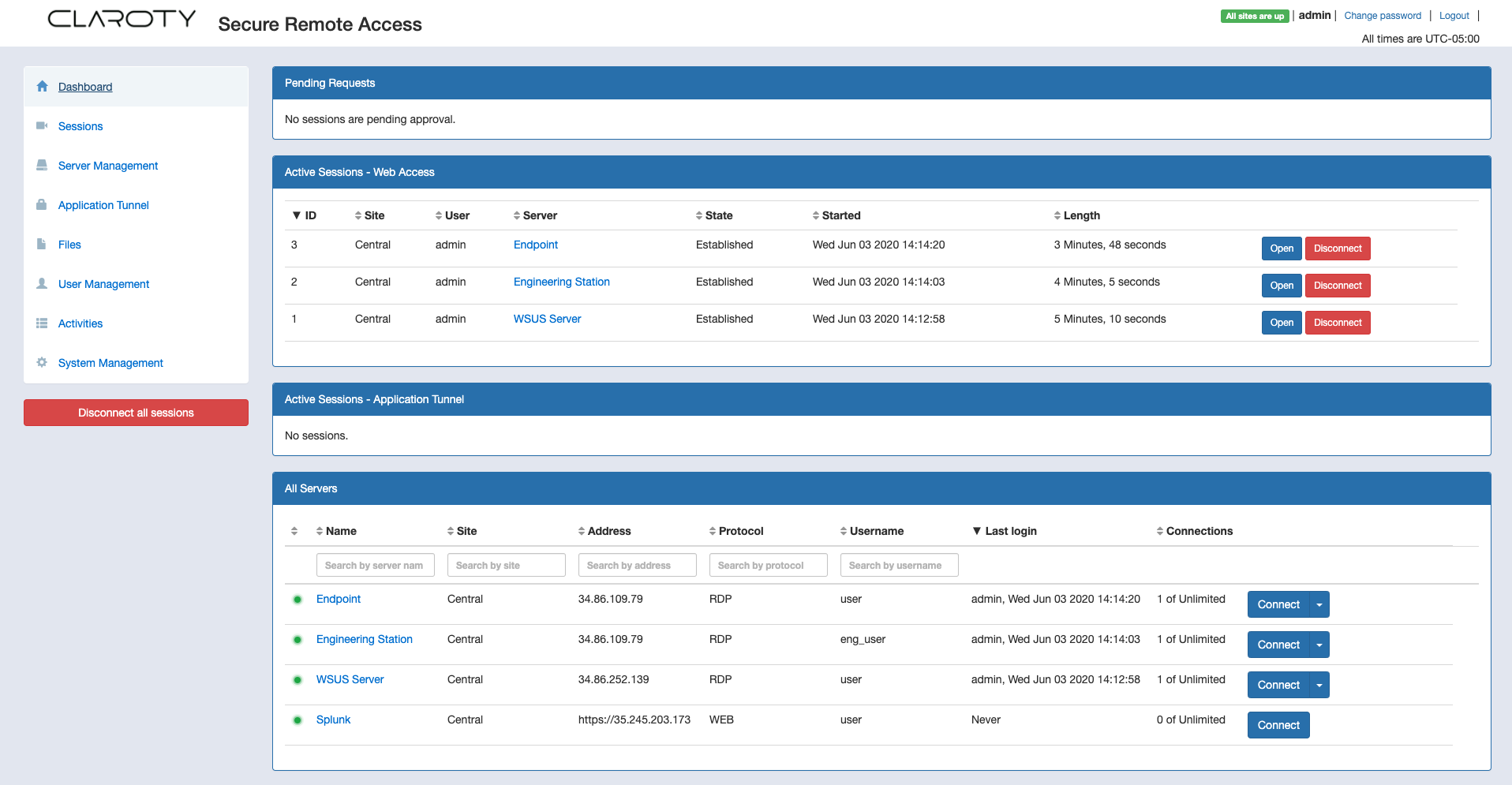Open Engineering Station Connect dropdown arrow
Image resolution: width=1512 pixels, height=785 pixels.
point(1318,645)
